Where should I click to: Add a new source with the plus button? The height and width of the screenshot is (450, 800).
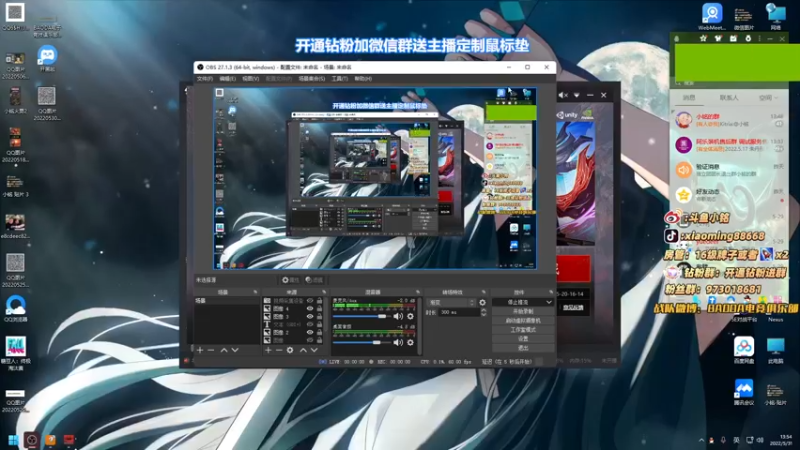pyautogui.click(x=268, y=350)
